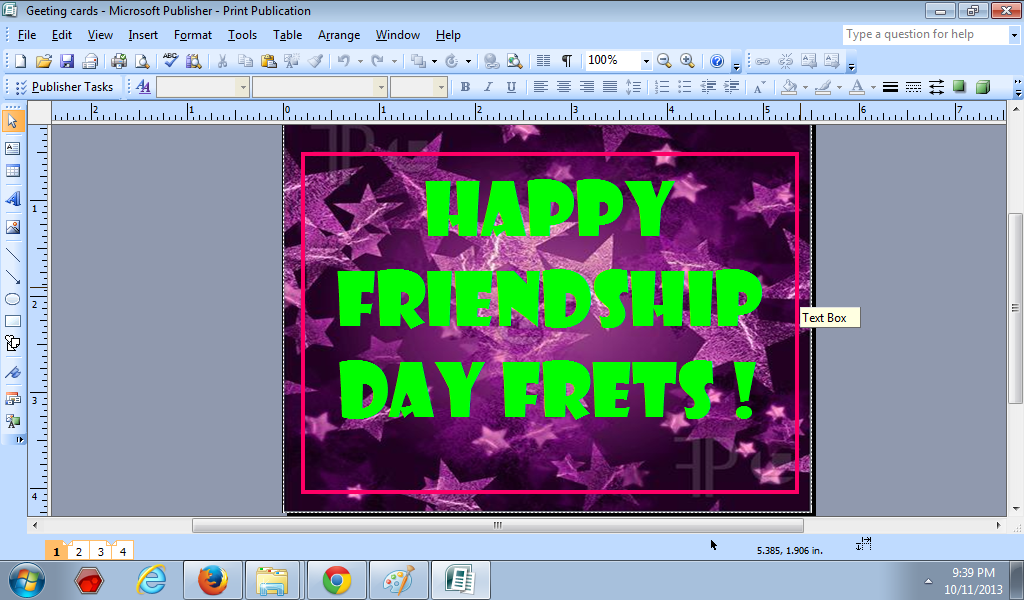1024x600 pixels.
Task: Switch to page 3
Action: click(101, 551)
